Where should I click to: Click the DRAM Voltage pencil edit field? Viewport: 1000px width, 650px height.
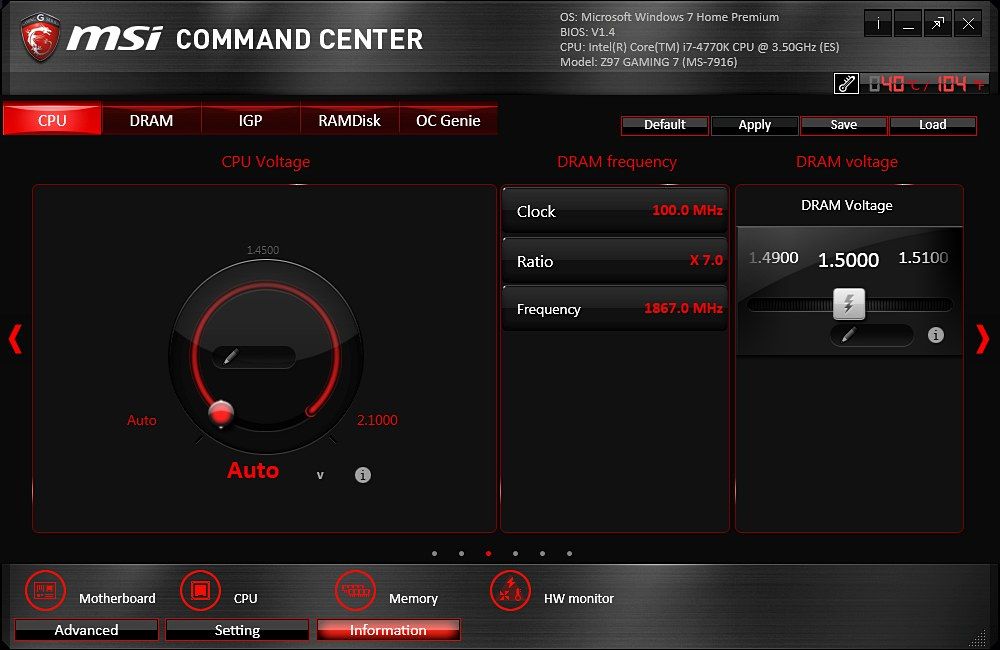pos(872,335)
